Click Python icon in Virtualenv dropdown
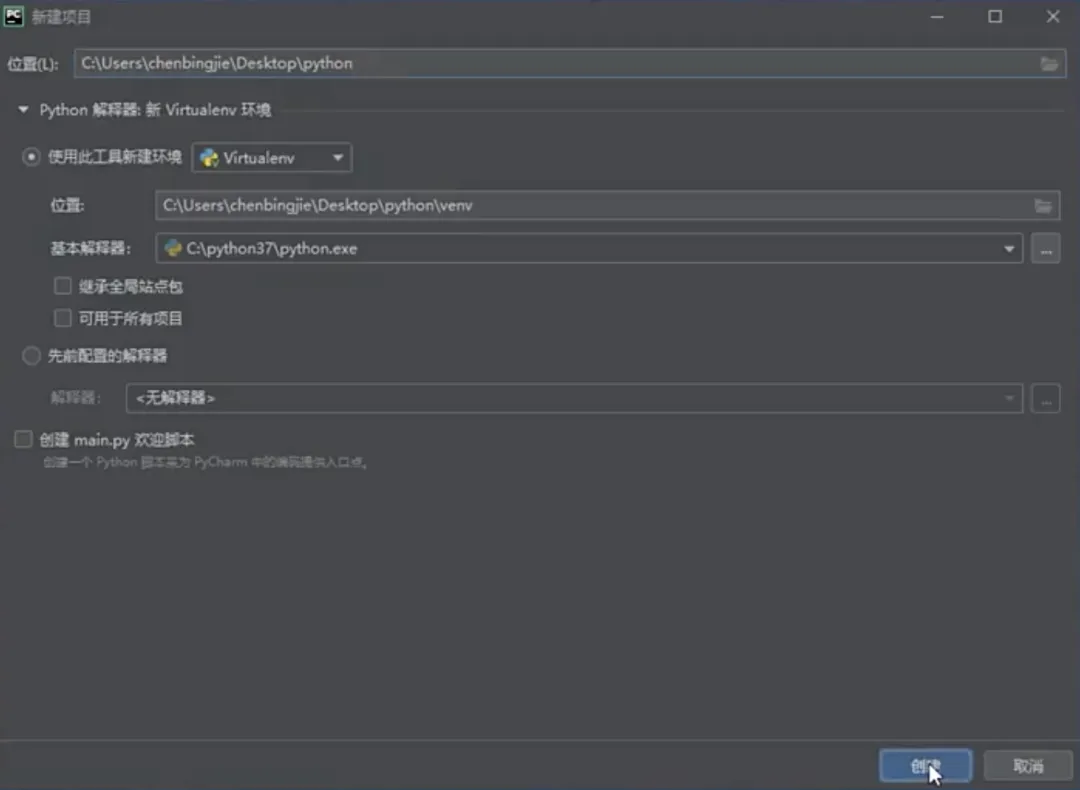Screen dimensions: 1080x790 (209, 158)
